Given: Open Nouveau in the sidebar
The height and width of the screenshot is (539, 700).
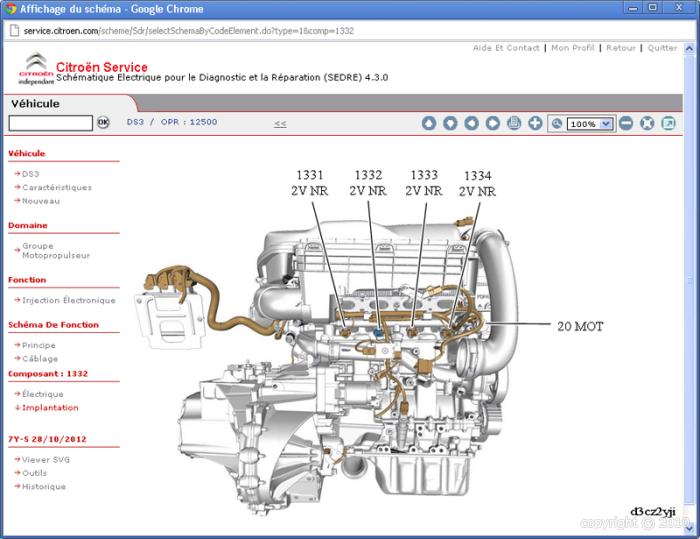Looking at the screenshot, I should tap(41, 201).
